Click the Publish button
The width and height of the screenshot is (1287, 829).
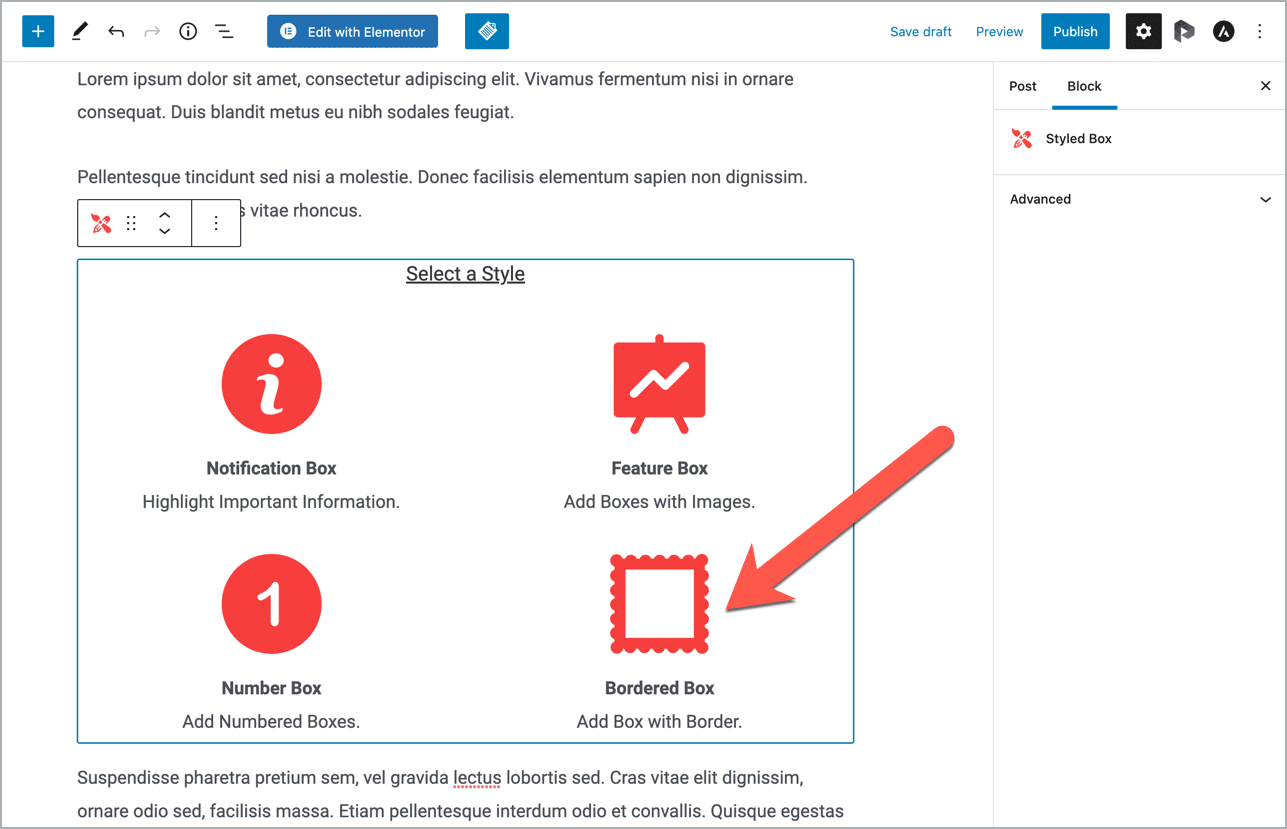(1075, 31)
